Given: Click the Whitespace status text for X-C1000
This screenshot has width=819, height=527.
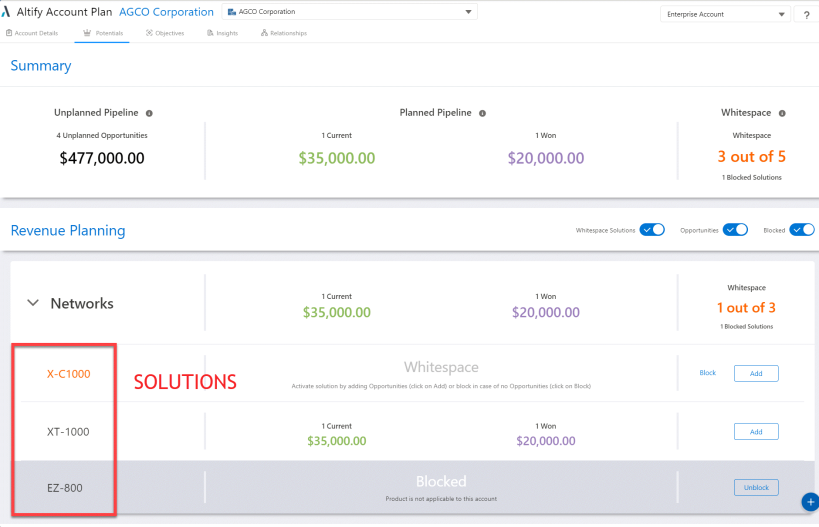Looking at the screenshot, I should (x=441, y=367).
